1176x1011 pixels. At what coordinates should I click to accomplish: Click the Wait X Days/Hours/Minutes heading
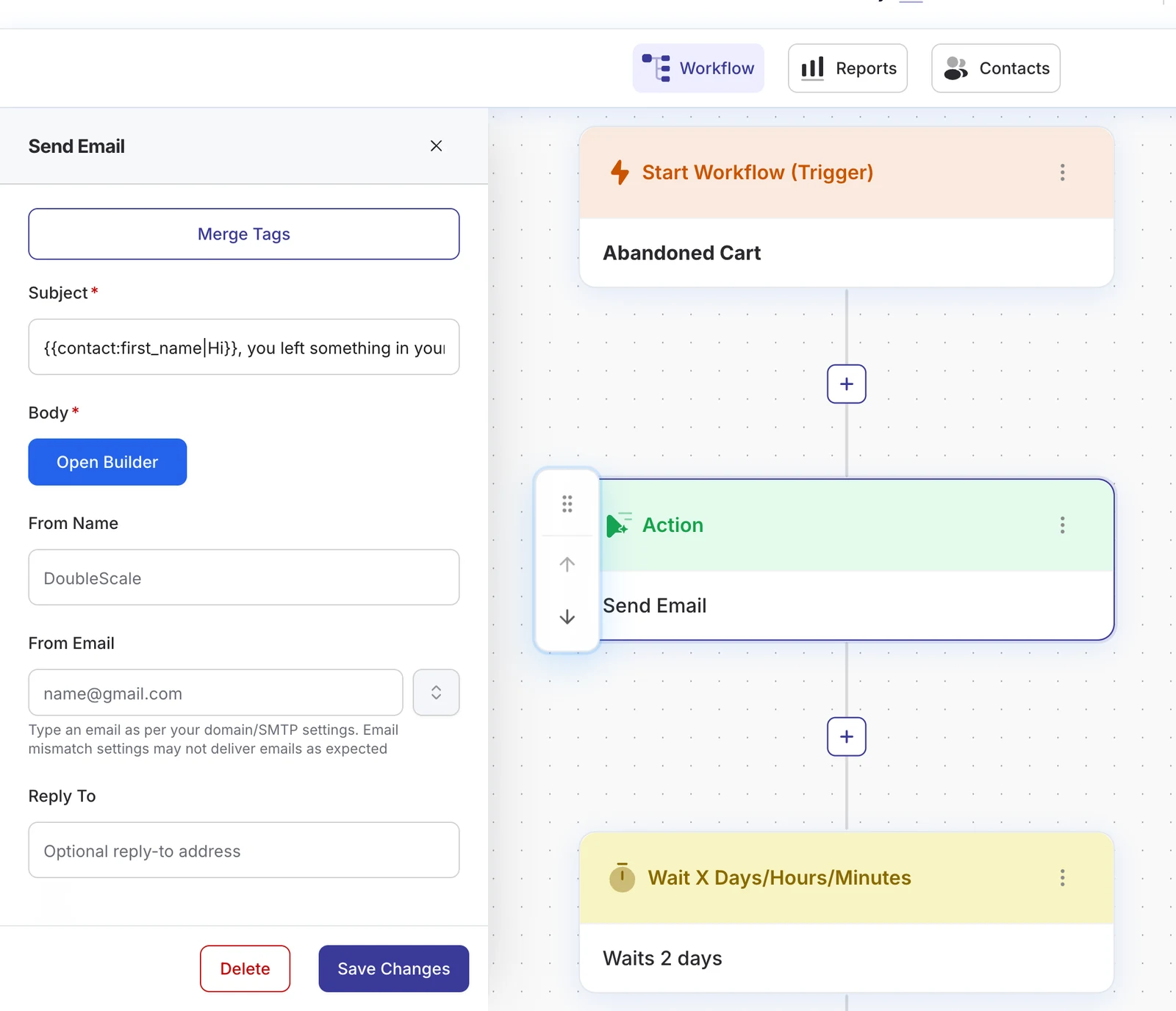[x=780, y=878]
